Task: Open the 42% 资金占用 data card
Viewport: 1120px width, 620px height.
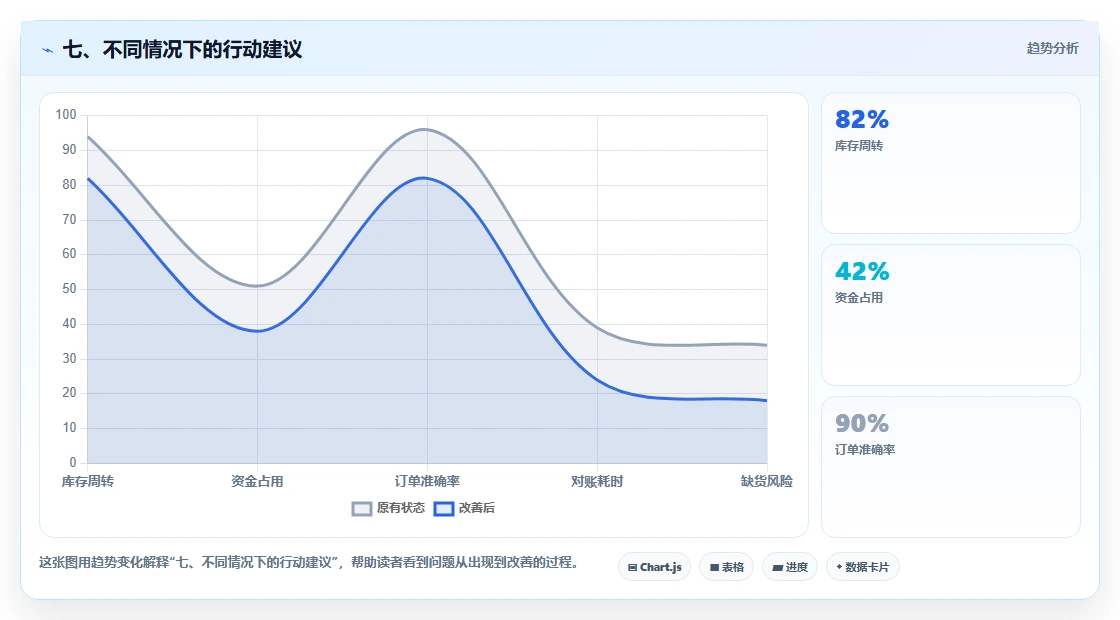Action: pyautogui.click(x=951, y=315)
